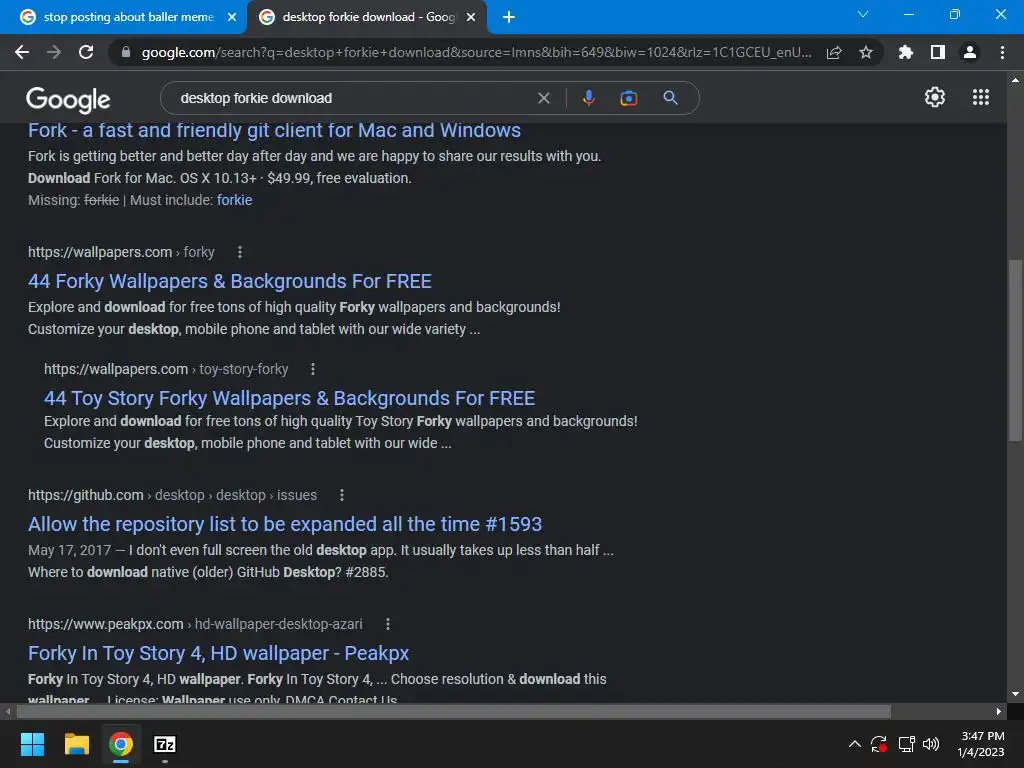
Task: Open more options for peakpx.com result
Action: click(x=388, y=624)
